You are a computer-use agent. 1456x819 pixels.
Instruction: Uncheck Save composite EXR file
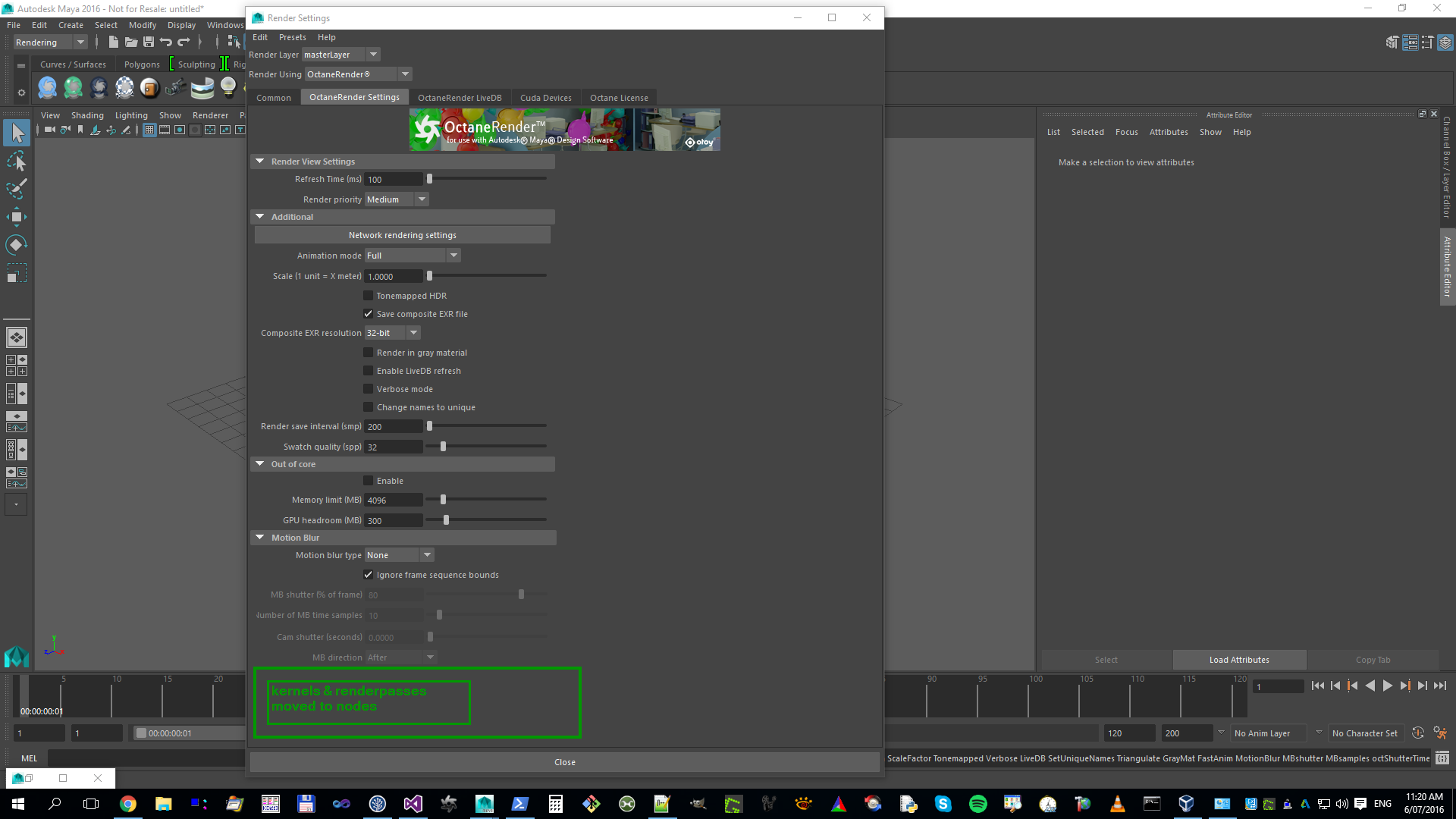pyautogui.click(x=369, y=314)
